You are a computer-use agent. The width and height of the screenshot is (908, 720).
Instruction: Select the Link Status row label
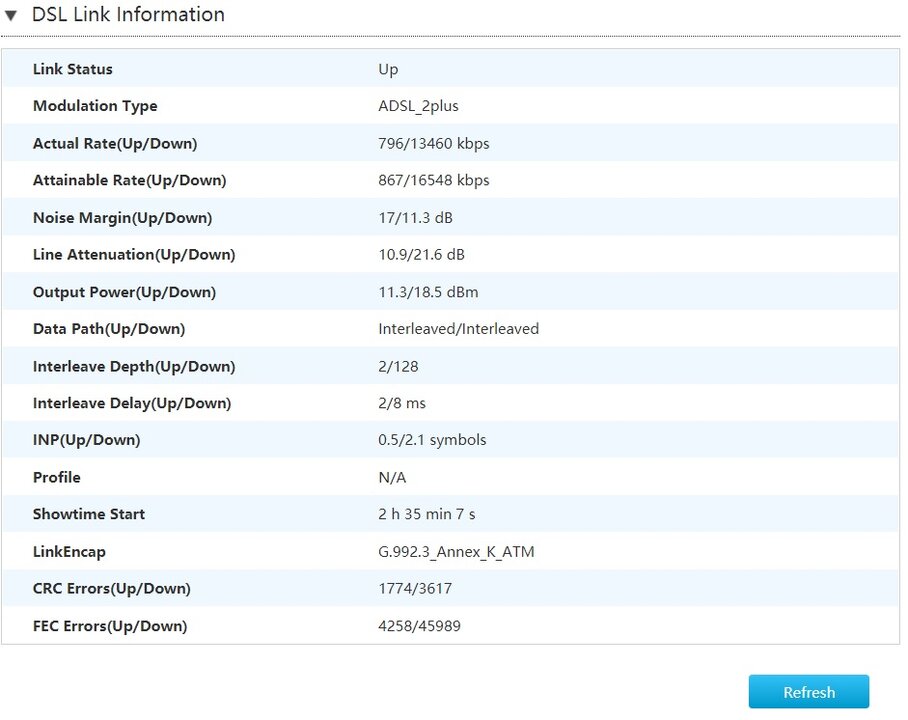(x=73, y=69)
